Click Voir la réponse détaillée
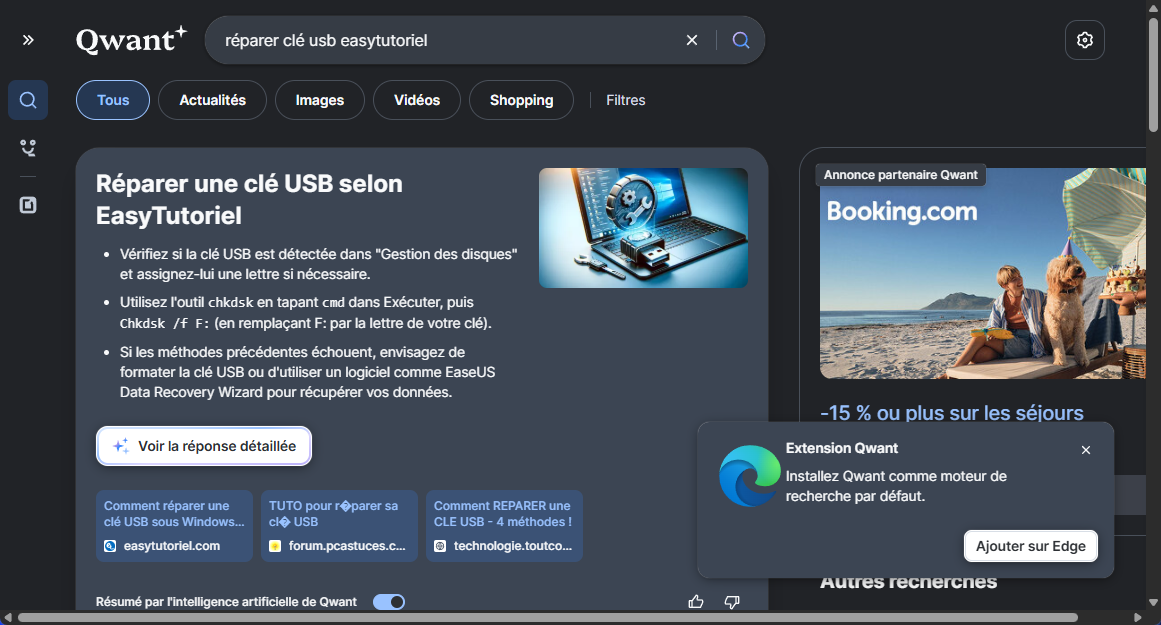 click(x=203, y=446)
